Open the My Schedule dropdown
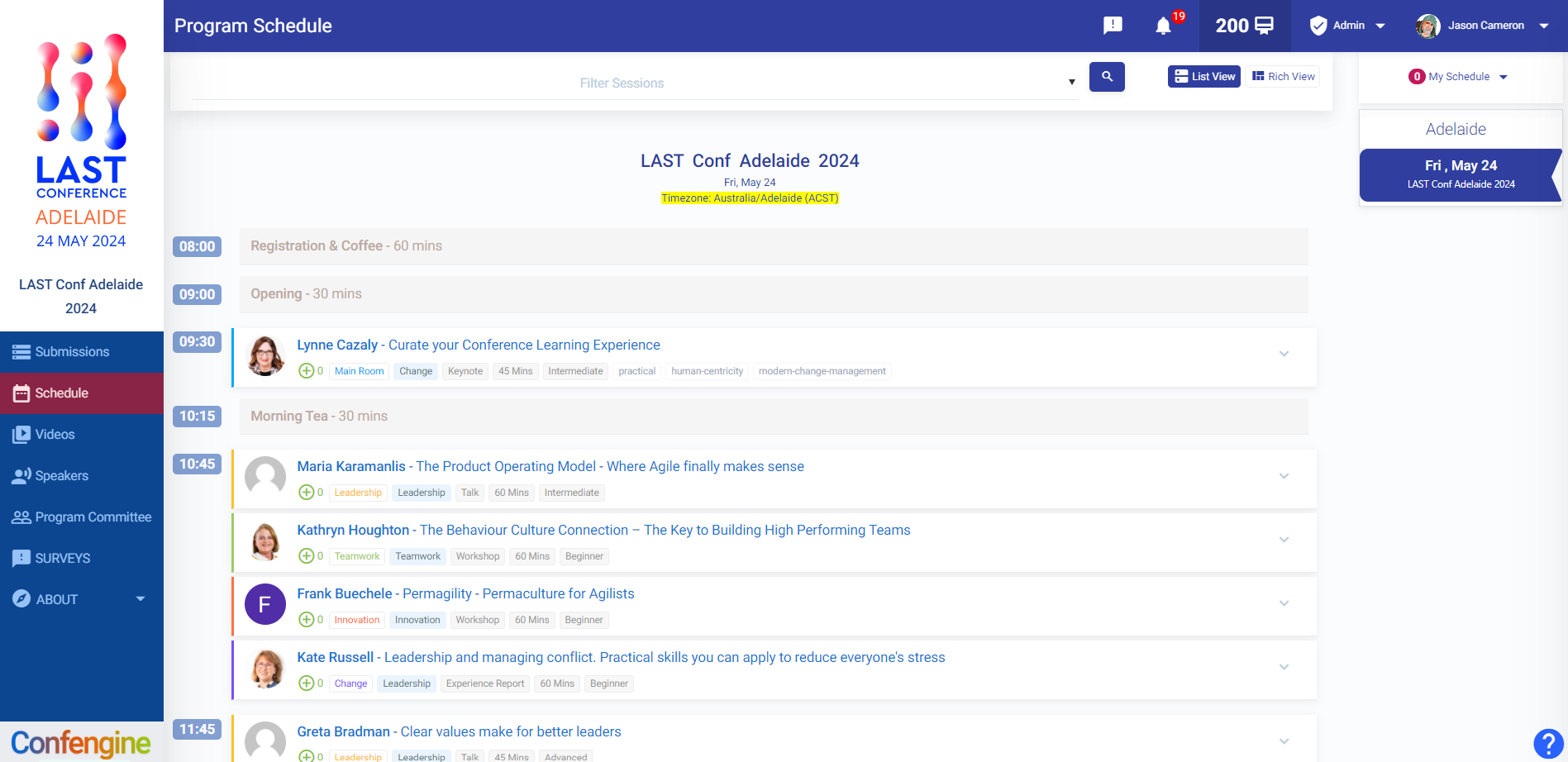Screen dimensions: 1568x762 pyautogui.click(x=1459, y=77)
